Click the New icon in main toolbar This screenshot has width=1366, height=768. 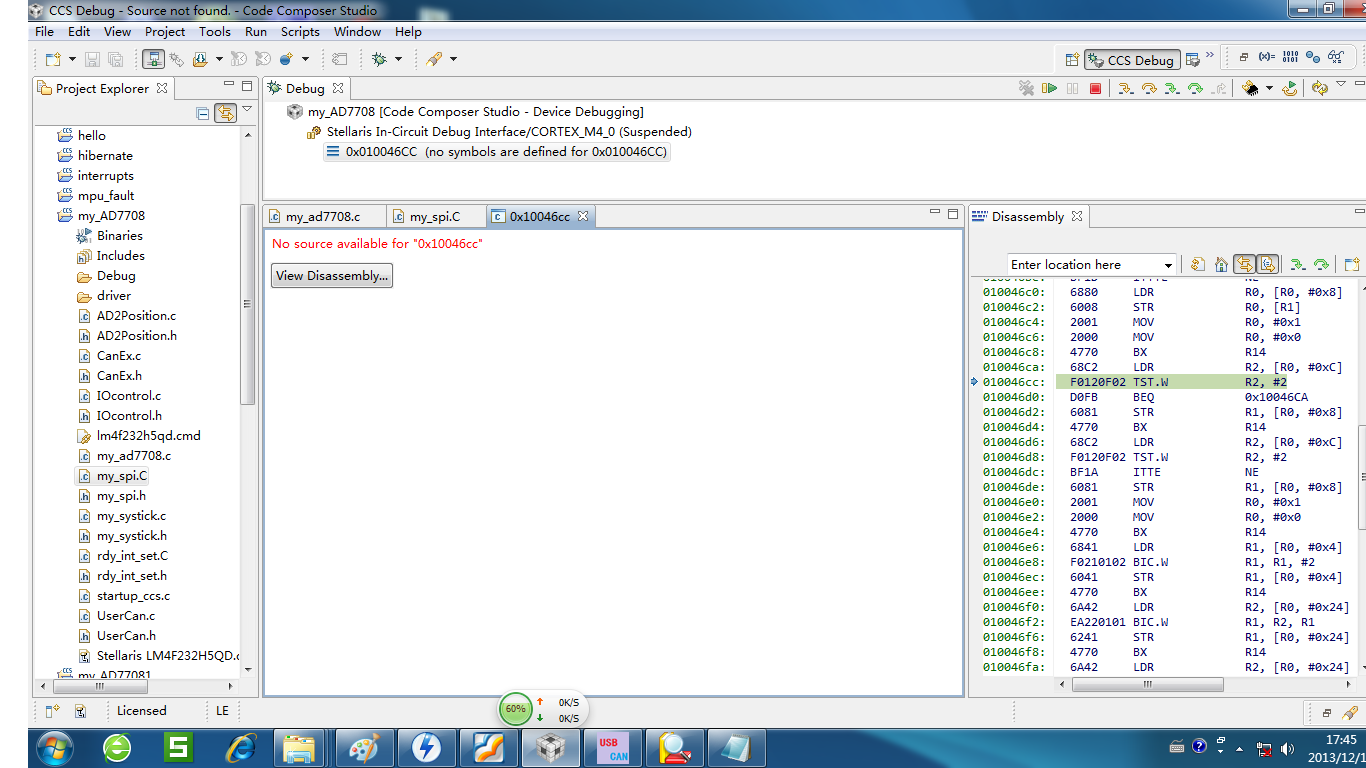coord(52,59)
